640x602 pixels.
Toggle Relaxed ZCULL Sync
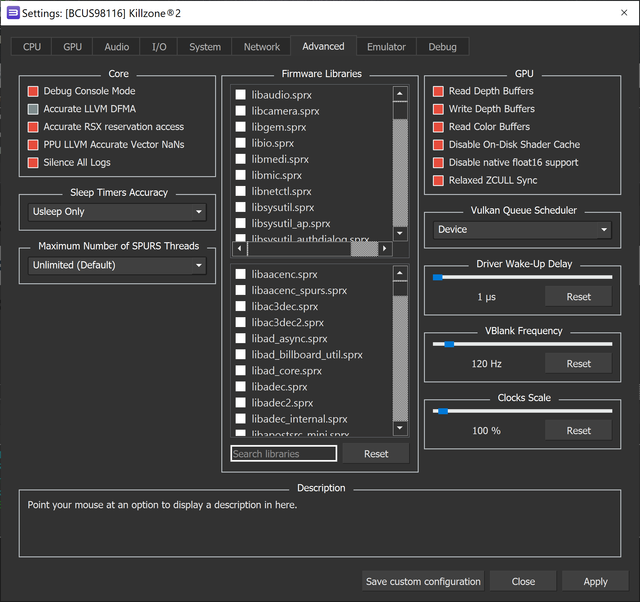(x=438, y=180)
